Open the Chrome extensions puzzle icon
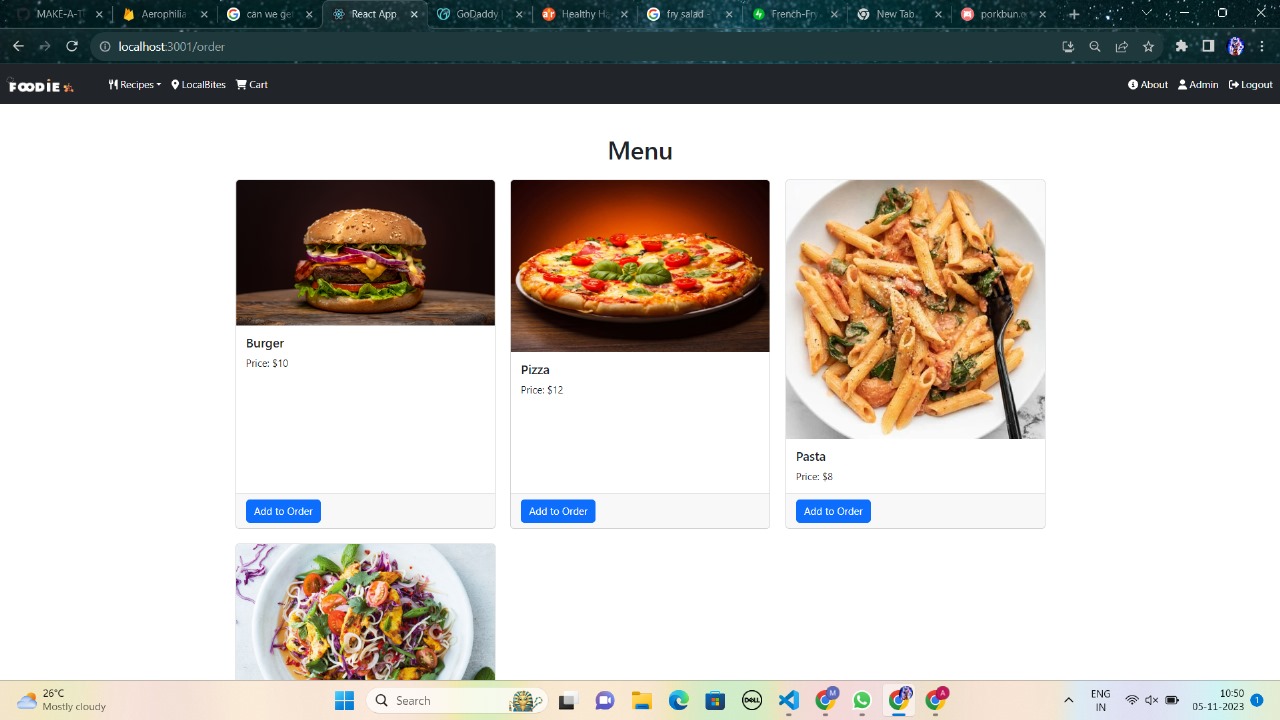Screen dimensions: 1280x720 point(1182,47)
